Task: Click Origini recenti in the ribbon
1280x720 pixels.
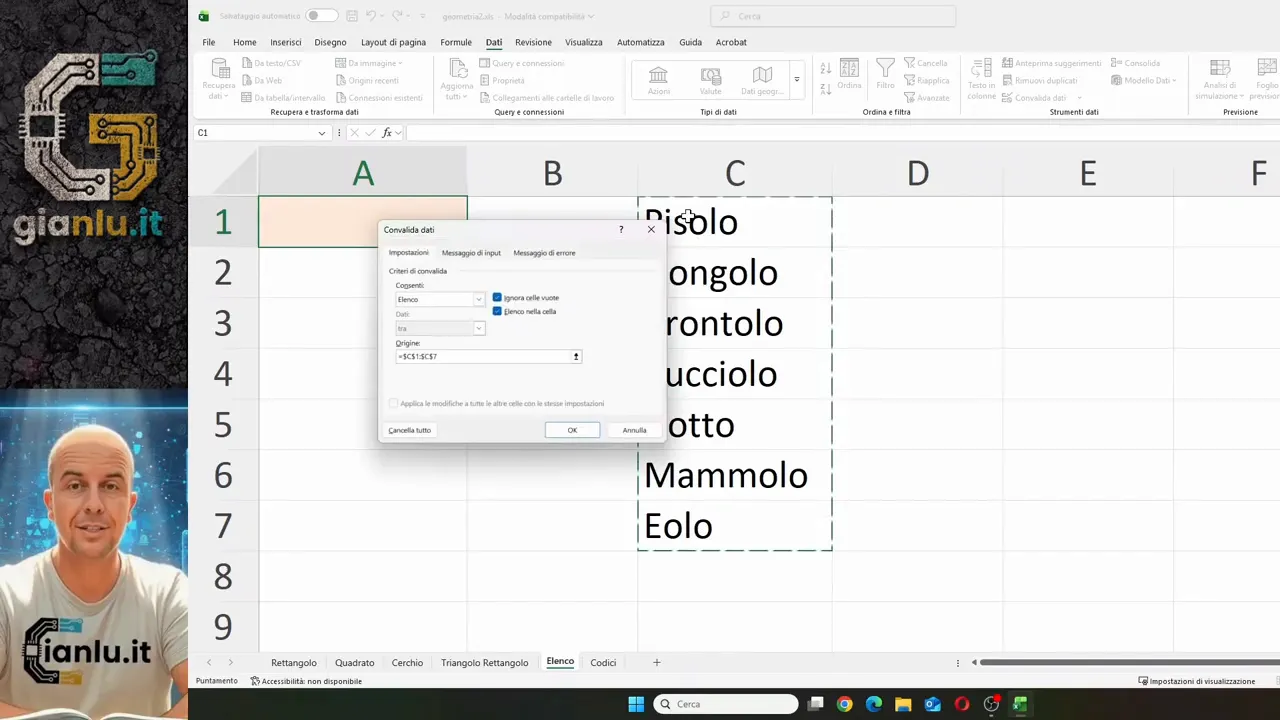Action: [367, 80]
